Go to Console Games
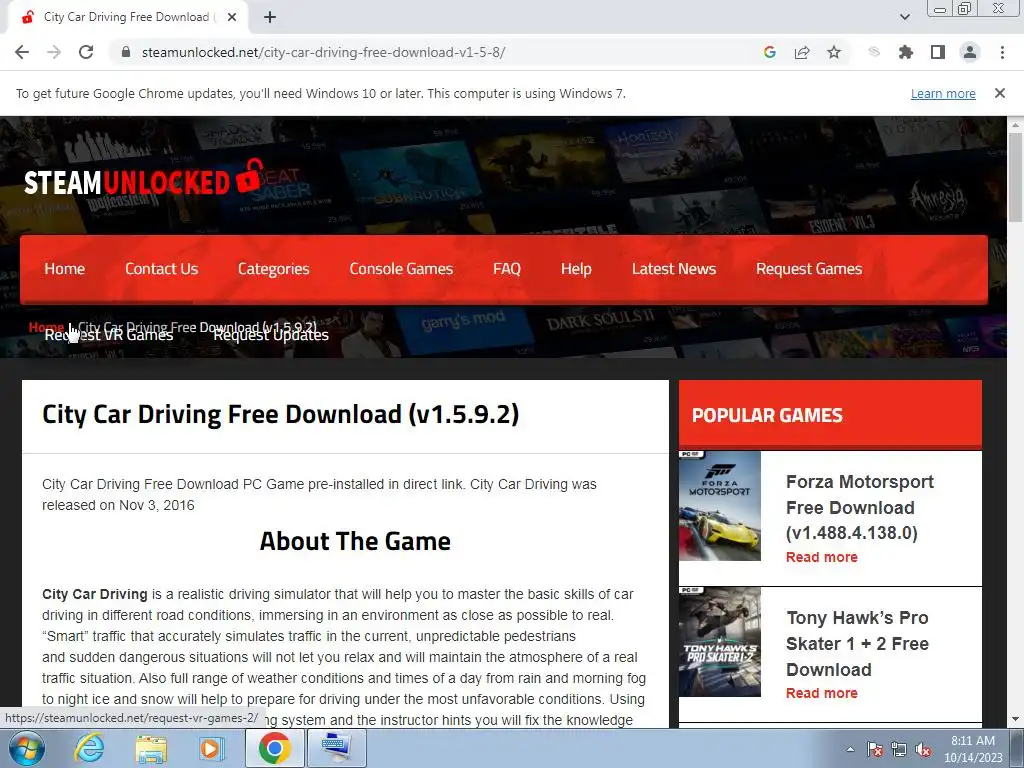This screenshot has width=1024, height=768. (x=401, y=269)
